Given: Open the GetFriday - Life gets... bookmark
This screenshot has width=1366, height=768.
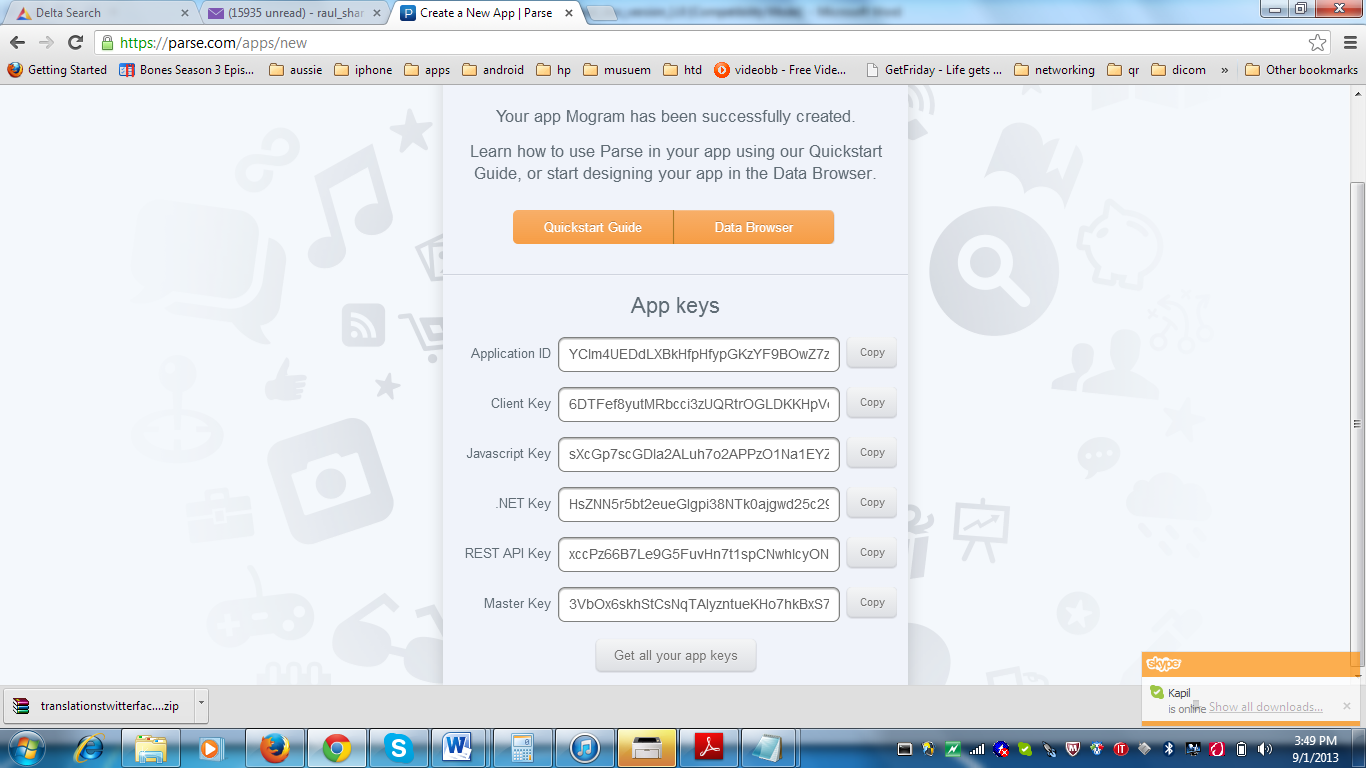Looking at the screenshot, I should pos(934,70).
